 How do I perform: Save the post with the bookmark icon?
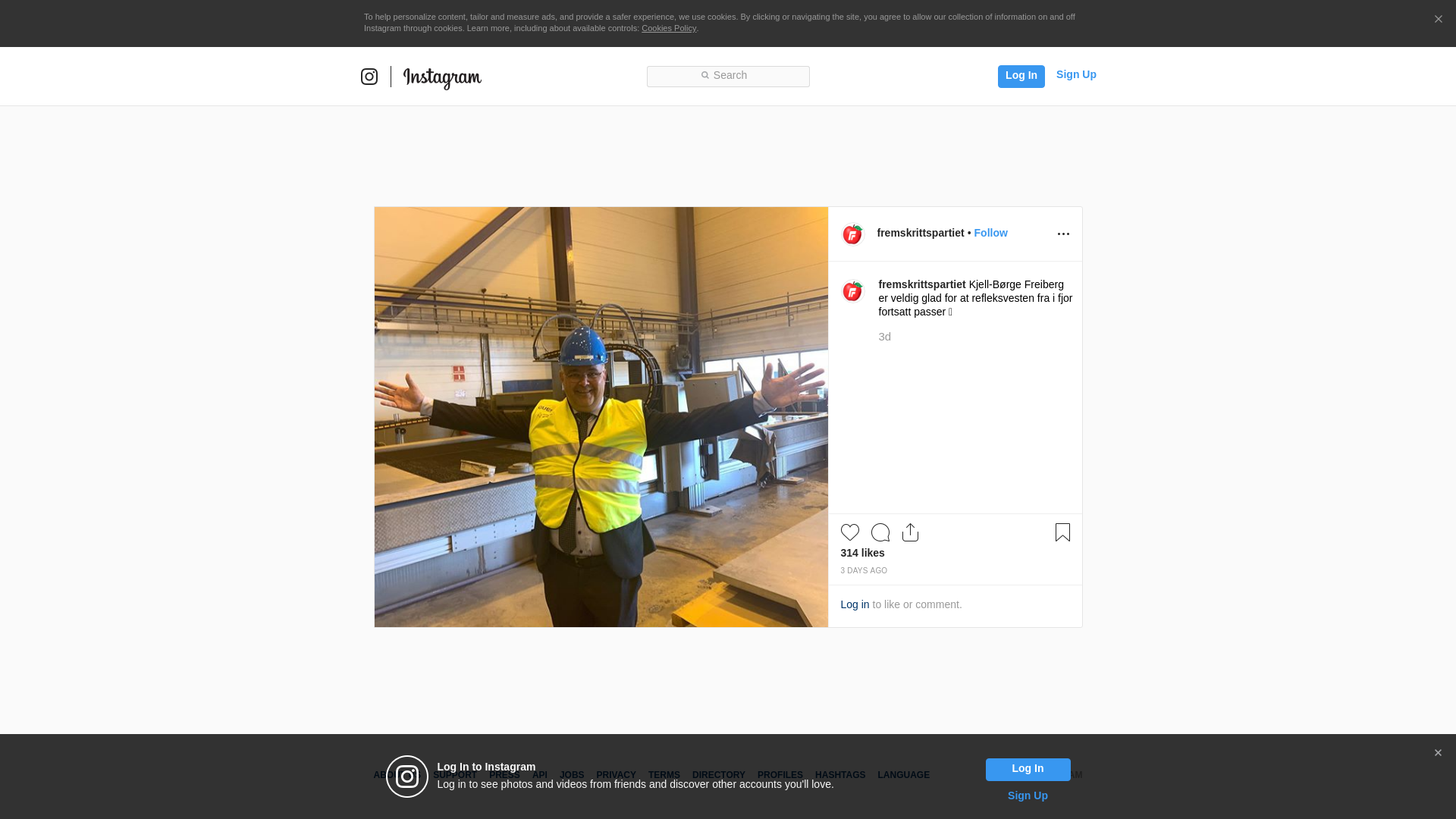(1062, 532)
